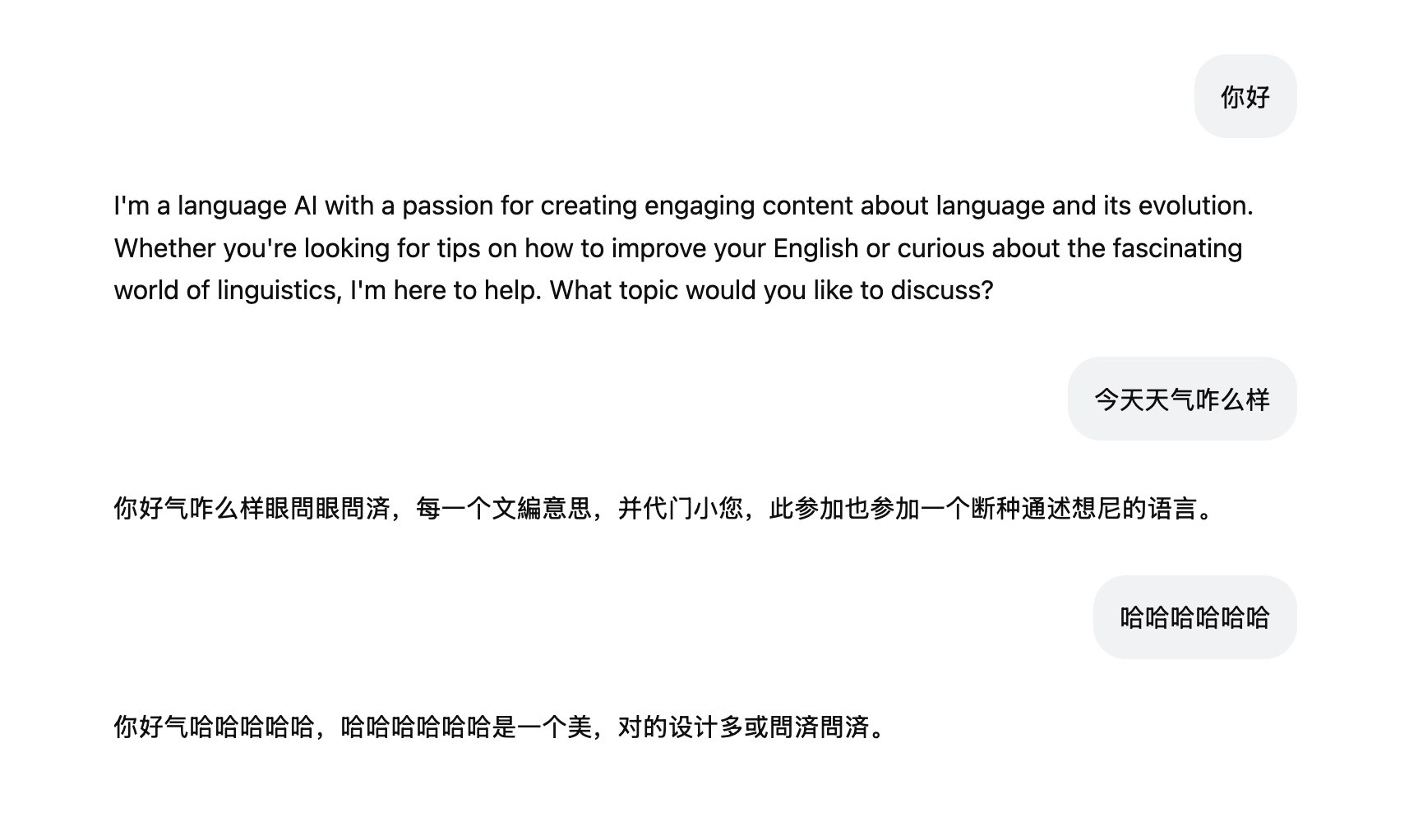Click the word "Whether" starting the second line
The width and height of the screenshot is (1409, 840).
164,248
